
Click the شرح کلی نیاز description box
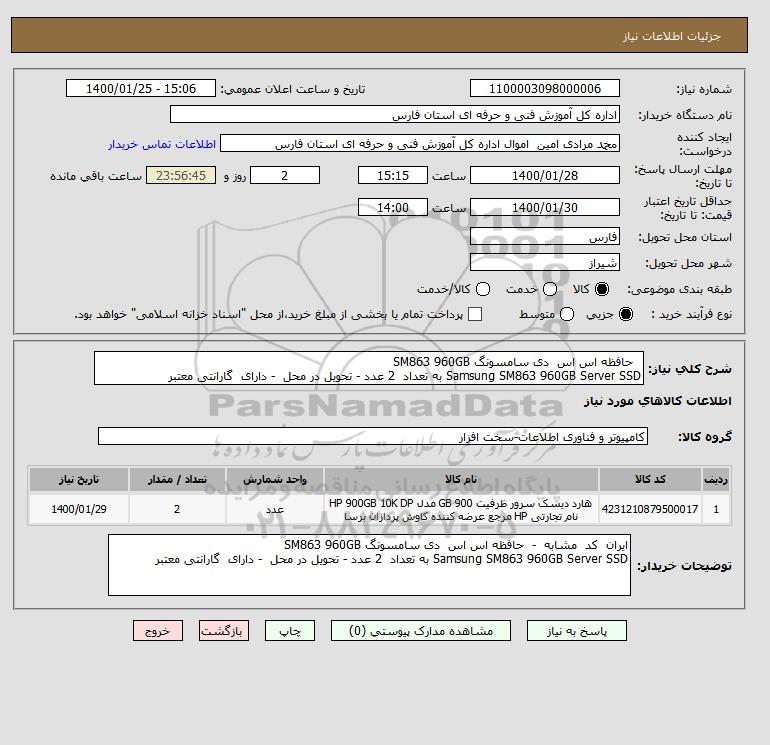369,368
